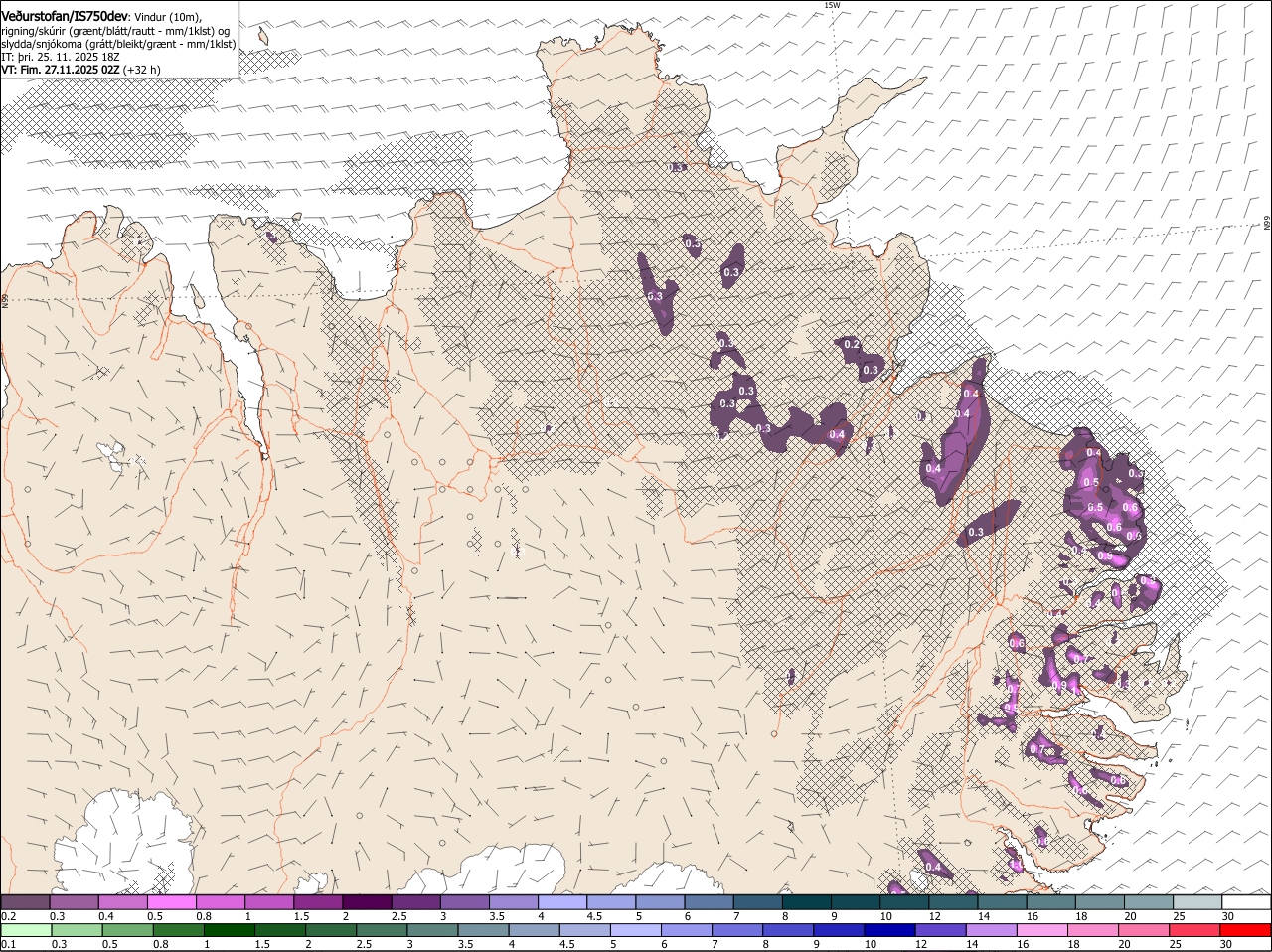Screen dimensions: 1272x952
Task: Click the 'N99' label at the right map edge
Action: (x=1267, y=224)
